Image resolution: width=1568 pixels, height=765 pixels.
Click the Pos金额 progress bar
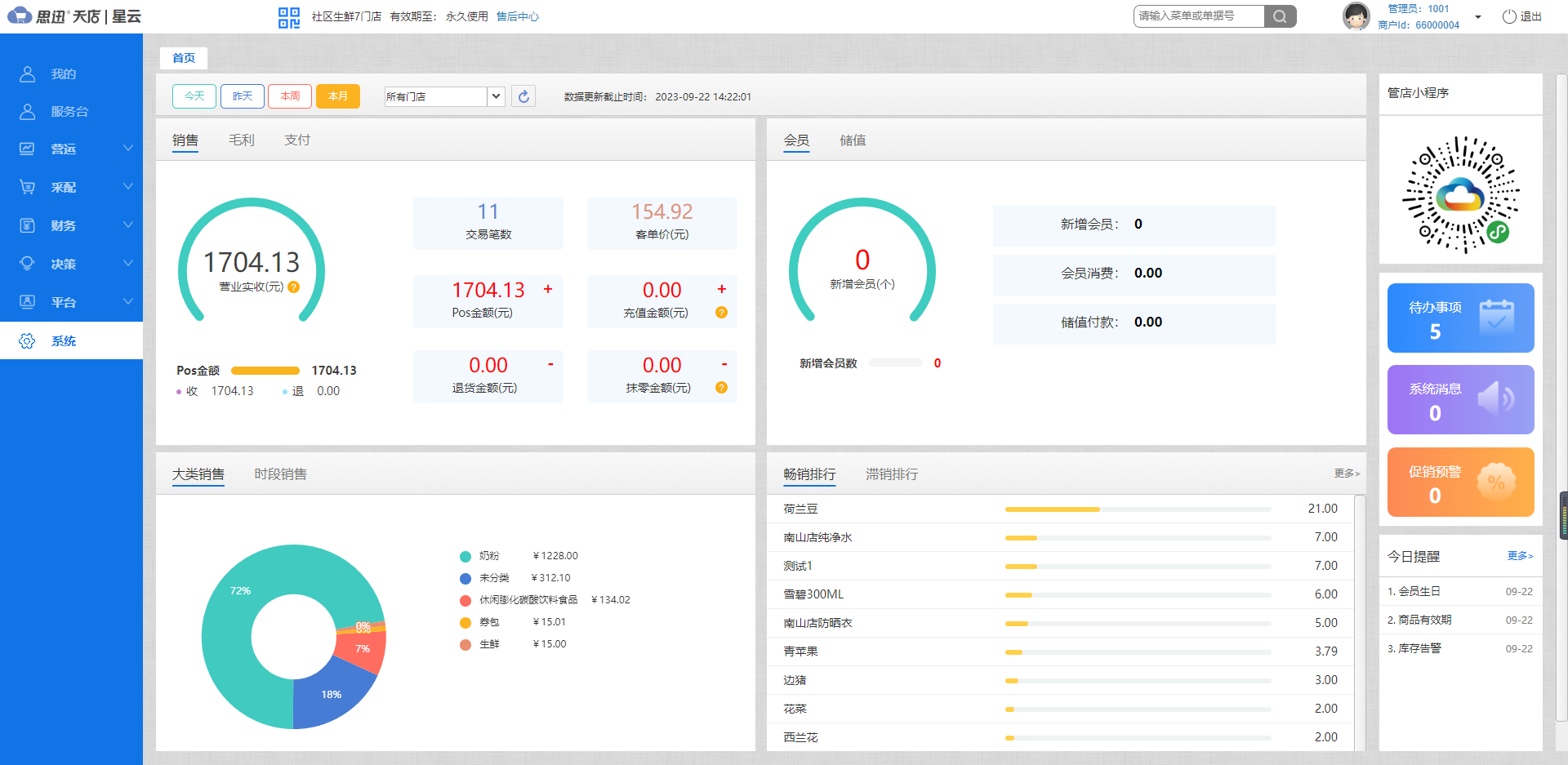click(265, 370)
